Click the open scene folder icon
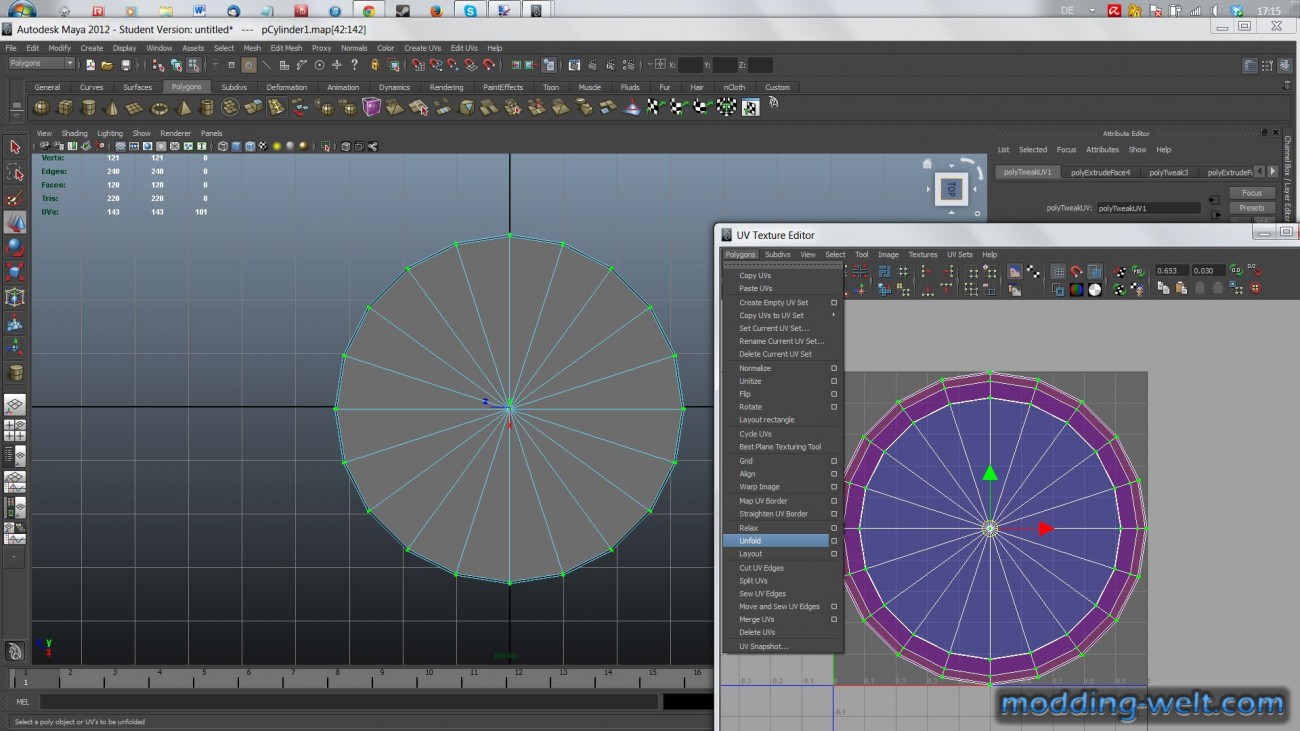 (107, 65)
